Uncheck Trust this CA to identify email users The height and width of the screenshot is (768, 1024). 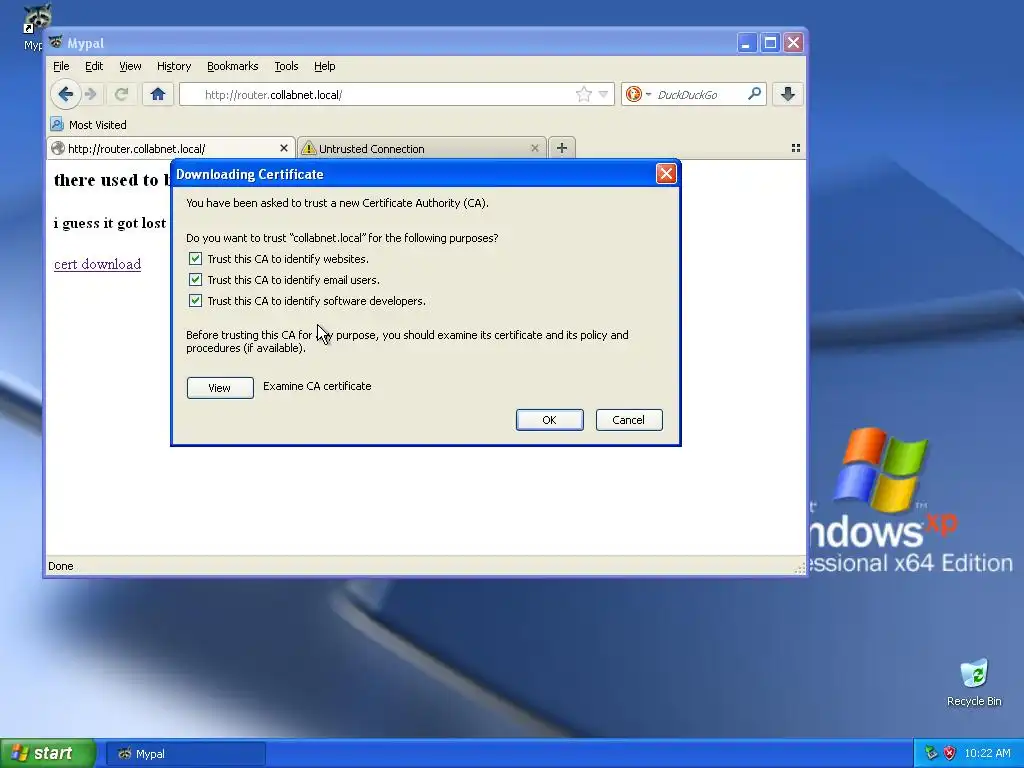(x=195, y=280)
